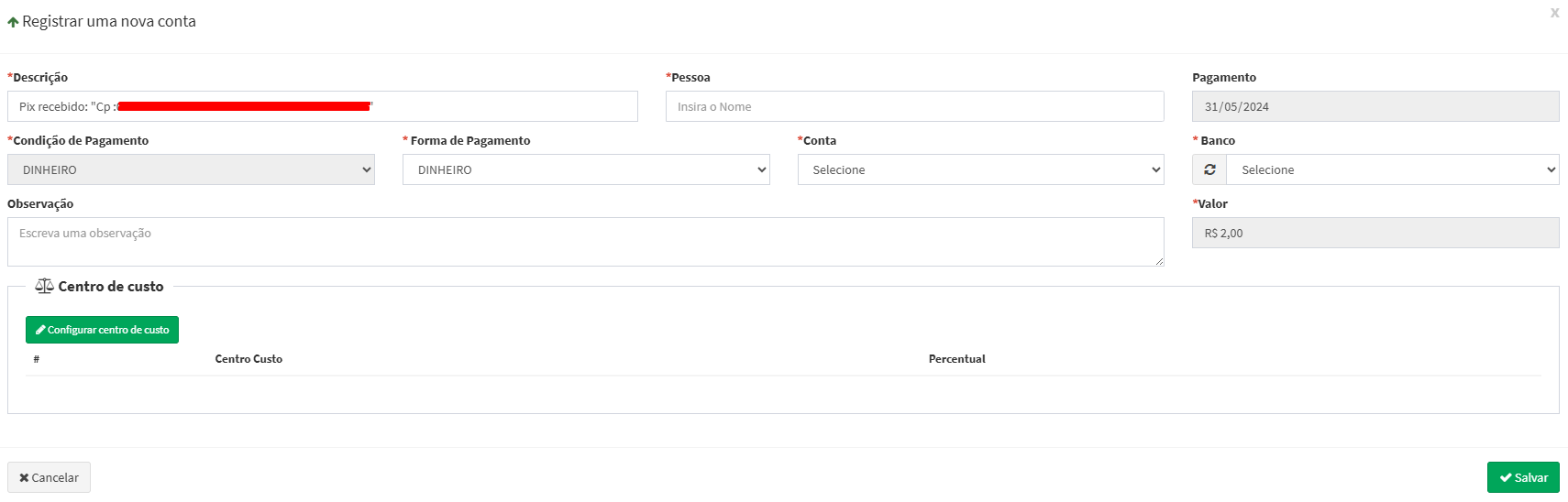Click the refresh icon beside Banco

click(x=1209, y=169)
